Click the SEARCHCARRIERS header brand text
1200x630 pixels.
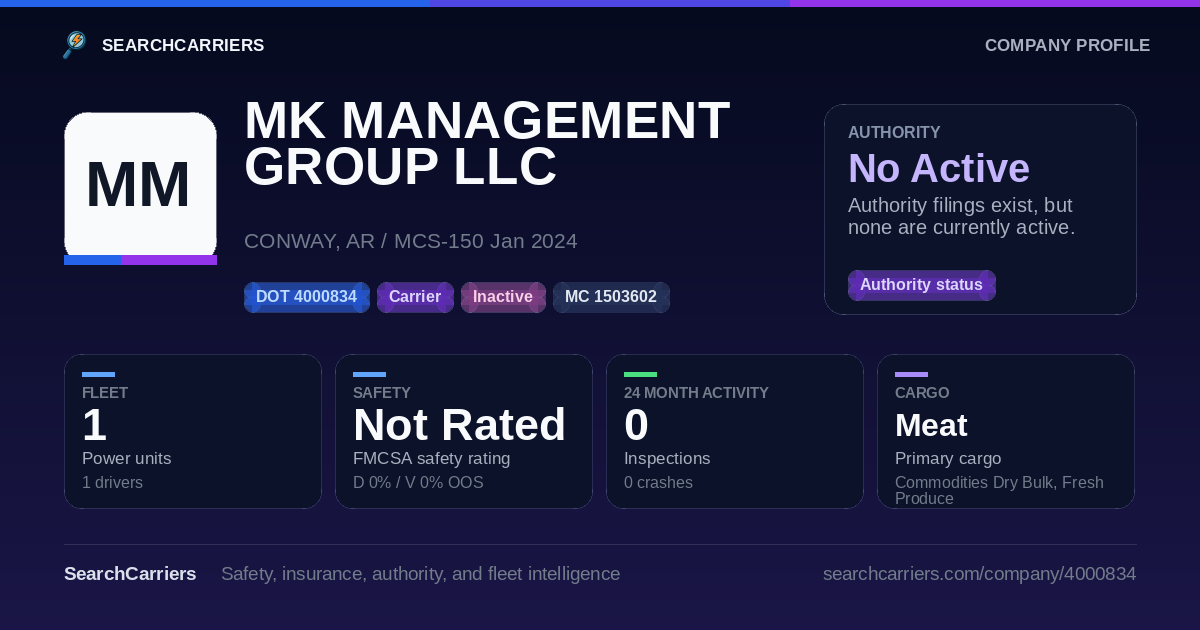pyautogui.click(x=183, y=45)
